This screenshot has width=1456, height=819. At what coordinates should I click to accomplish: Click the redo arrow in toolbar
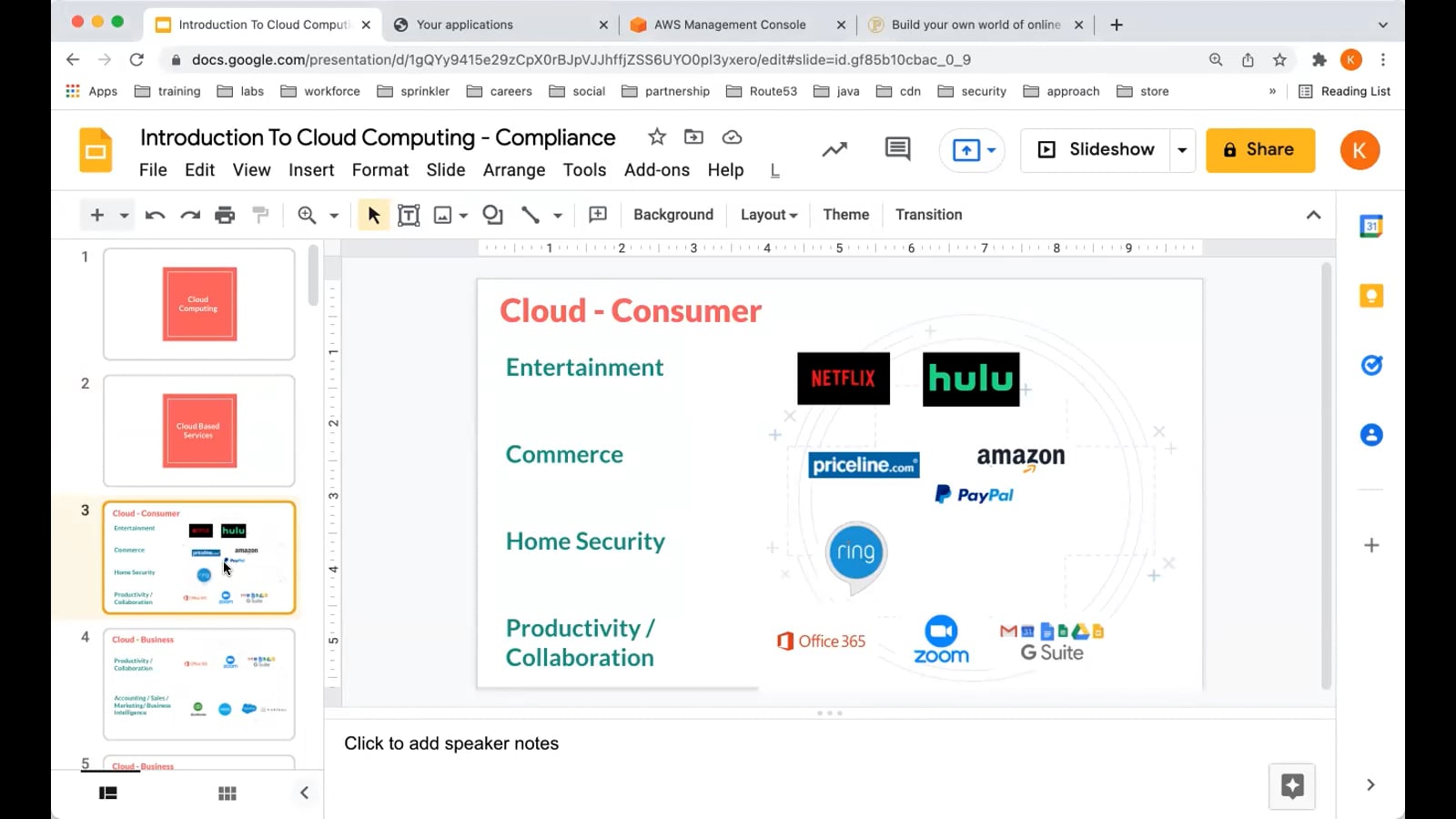point(190,216)
